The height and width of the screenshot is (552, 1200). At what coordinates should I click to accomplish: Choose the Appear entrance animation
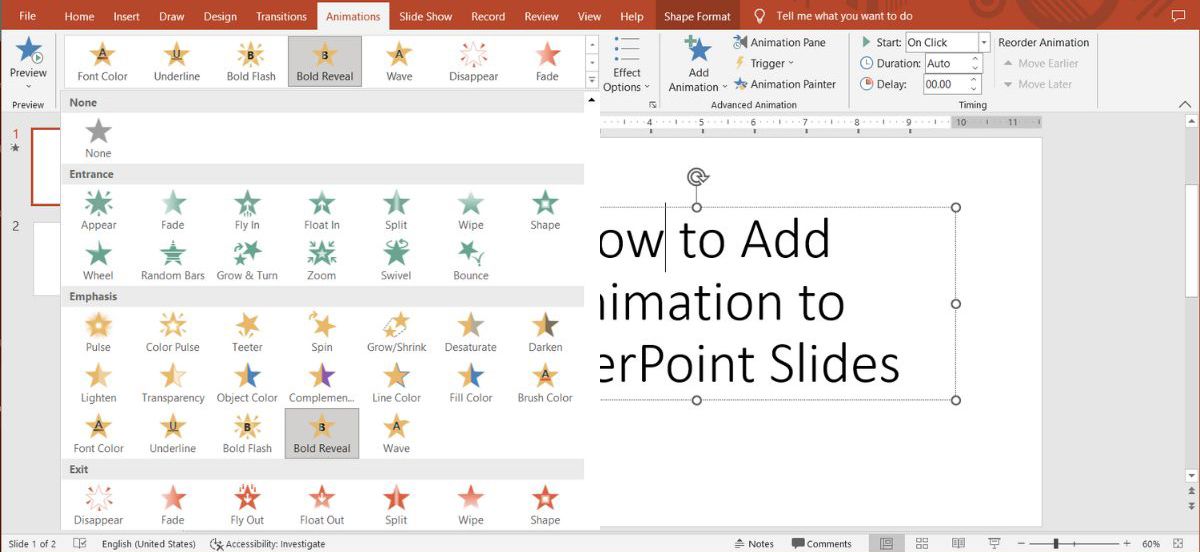tap(98, 210)
